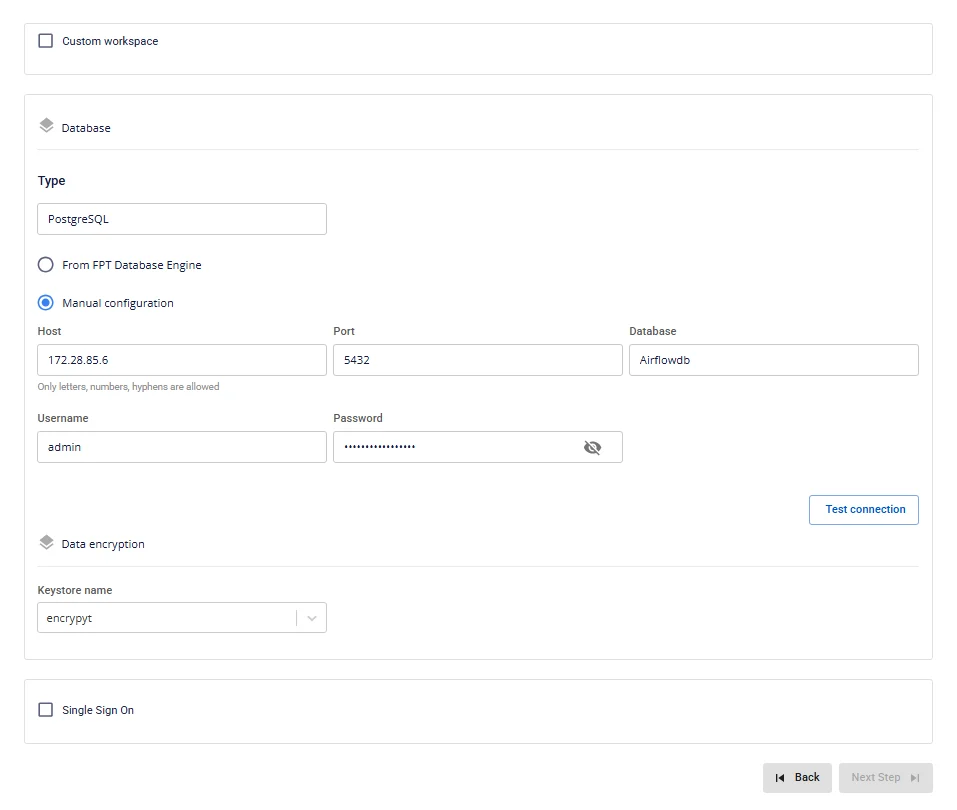Image resolution: width=957 pixels, height=810 pixels.
Task: Enable the Custom workspace checkbox
Action: [46, 41]
